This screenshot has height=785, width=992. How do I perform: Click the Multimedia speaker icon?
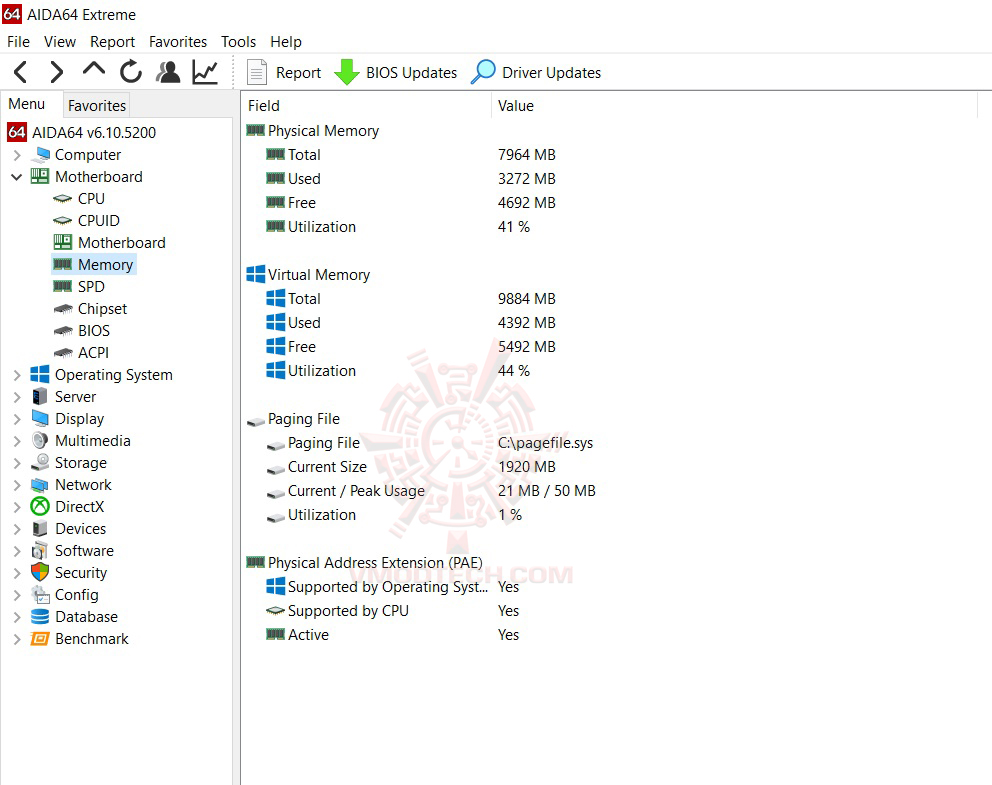pyautogui.click(x=40, y=441)
